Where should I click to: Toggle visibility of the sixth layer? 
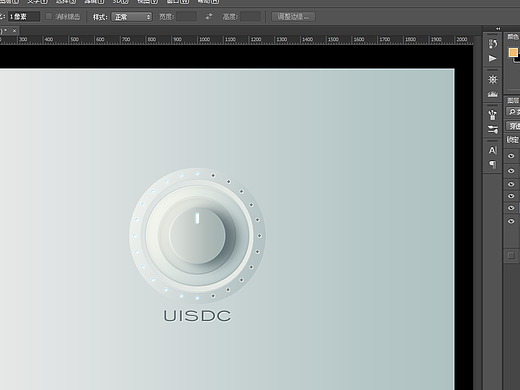(x=511, y=221)
